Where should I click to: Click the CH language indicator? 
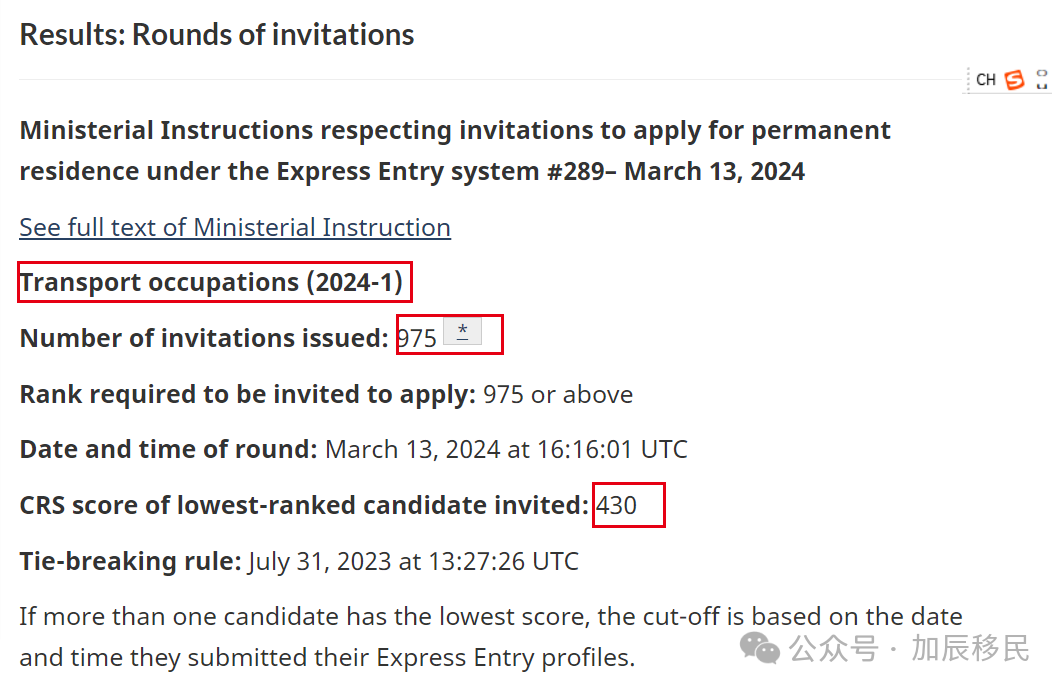click(986, 80)
